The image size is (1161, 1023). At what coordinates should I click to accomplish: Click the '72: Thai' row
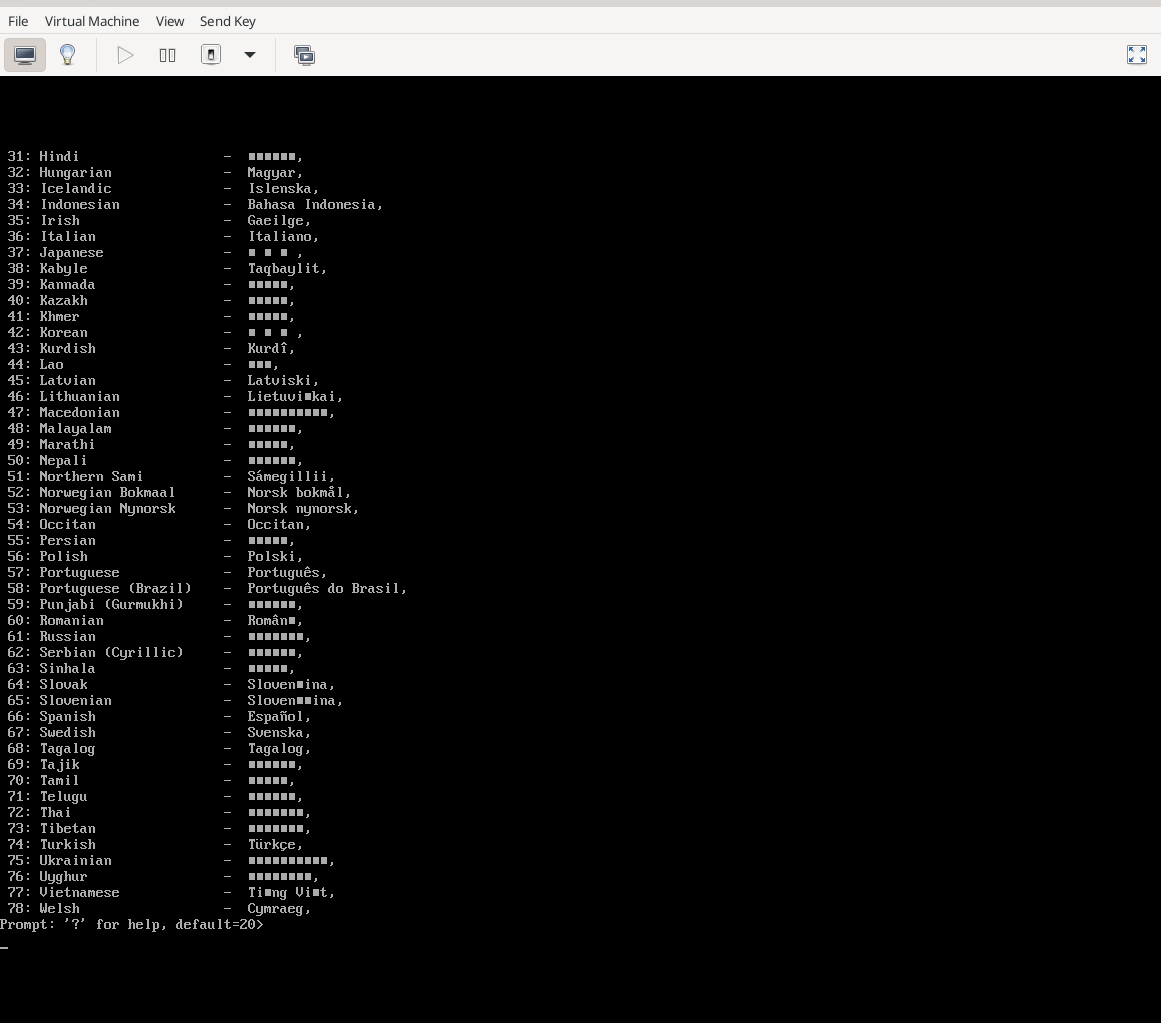coord(159,813)
